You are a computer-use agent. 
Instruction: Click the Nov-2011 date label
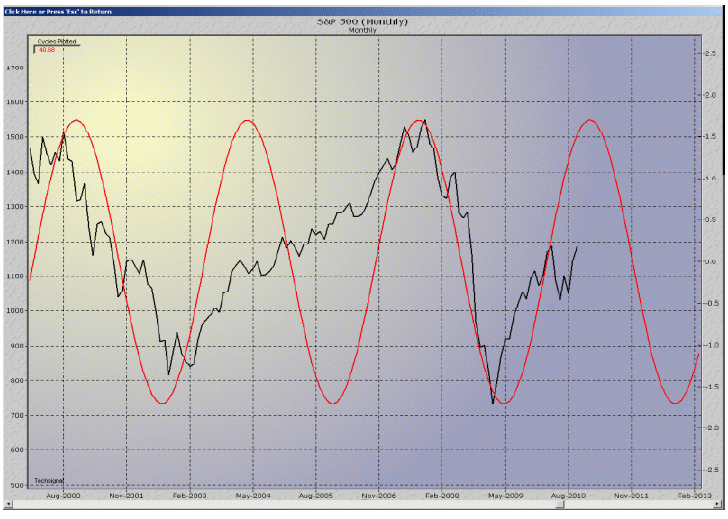[x=632, y=494]
